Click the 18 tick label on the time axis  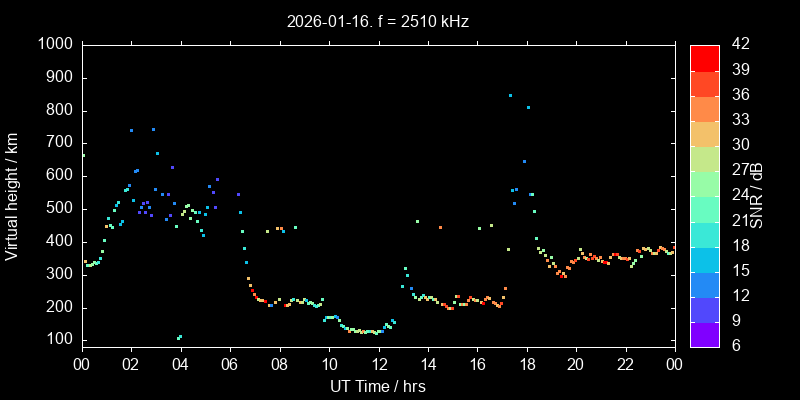point(526,364)
